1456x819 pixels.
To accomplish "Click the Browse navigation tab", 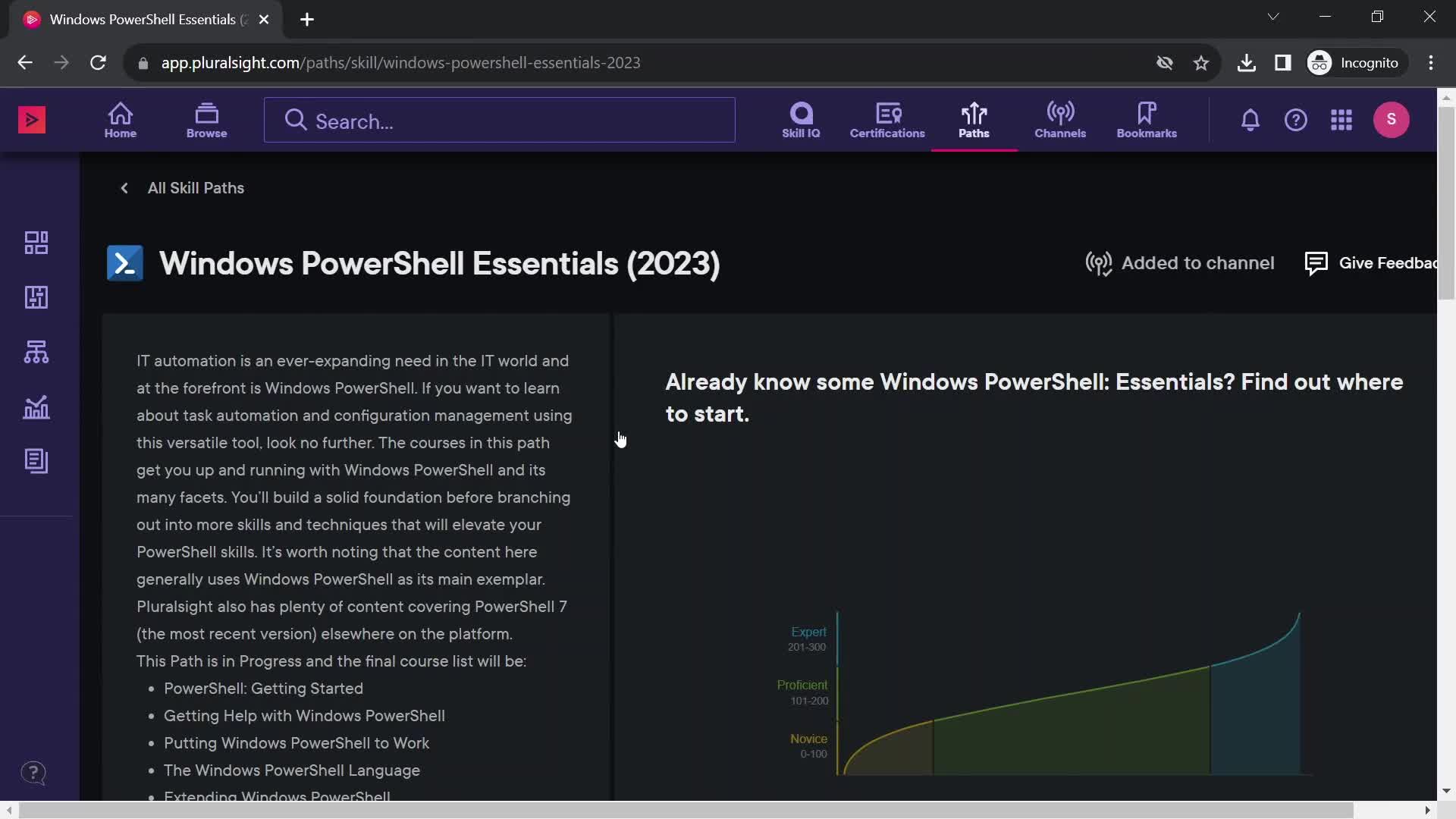I will [x=206, y=120].
